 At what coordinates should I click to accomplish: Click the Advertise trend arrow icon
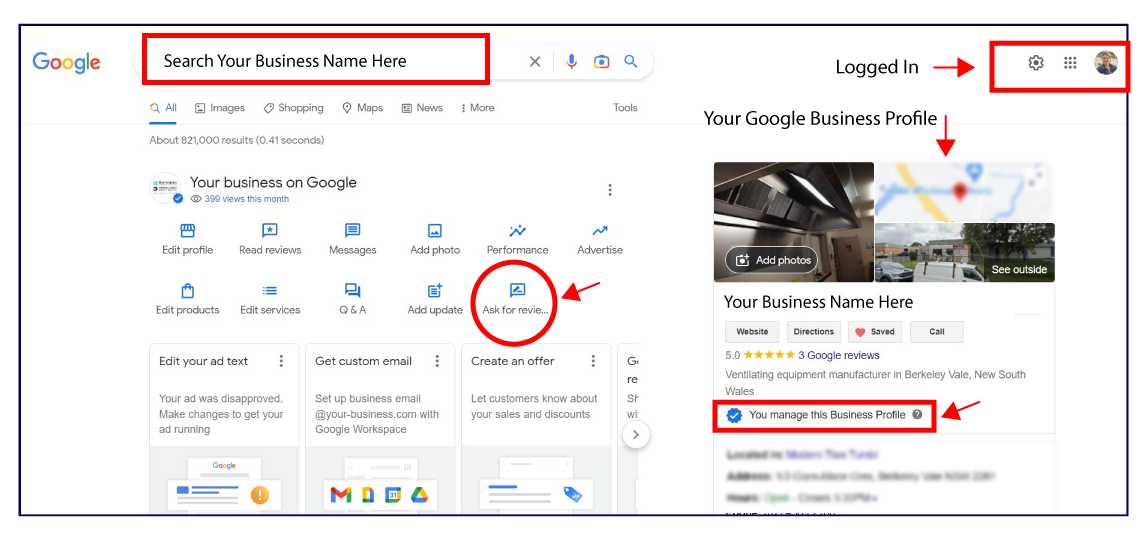pyautogui.click(x=599, y=231)
